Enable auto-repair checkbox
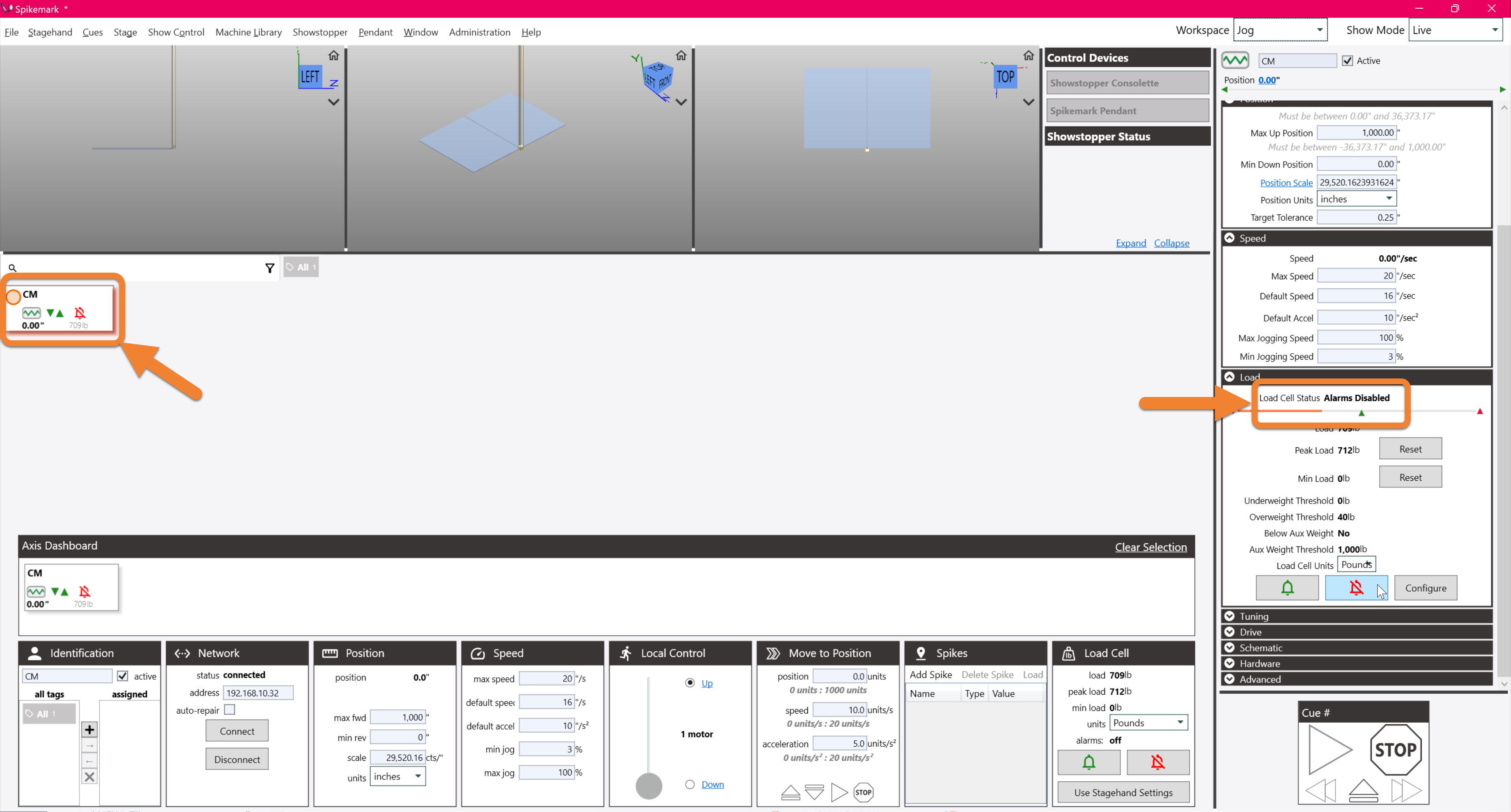1511x812 pixels. point(229,709)
